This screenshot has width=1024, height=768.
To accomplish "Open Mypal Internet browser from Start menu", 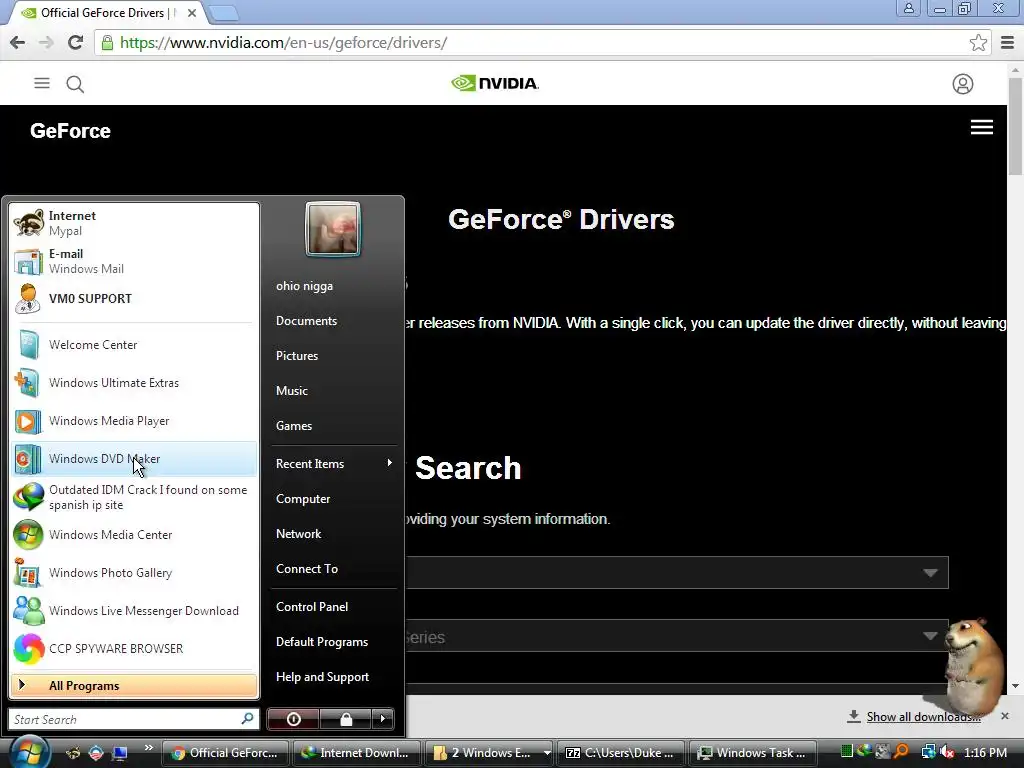I will point(134,223).
